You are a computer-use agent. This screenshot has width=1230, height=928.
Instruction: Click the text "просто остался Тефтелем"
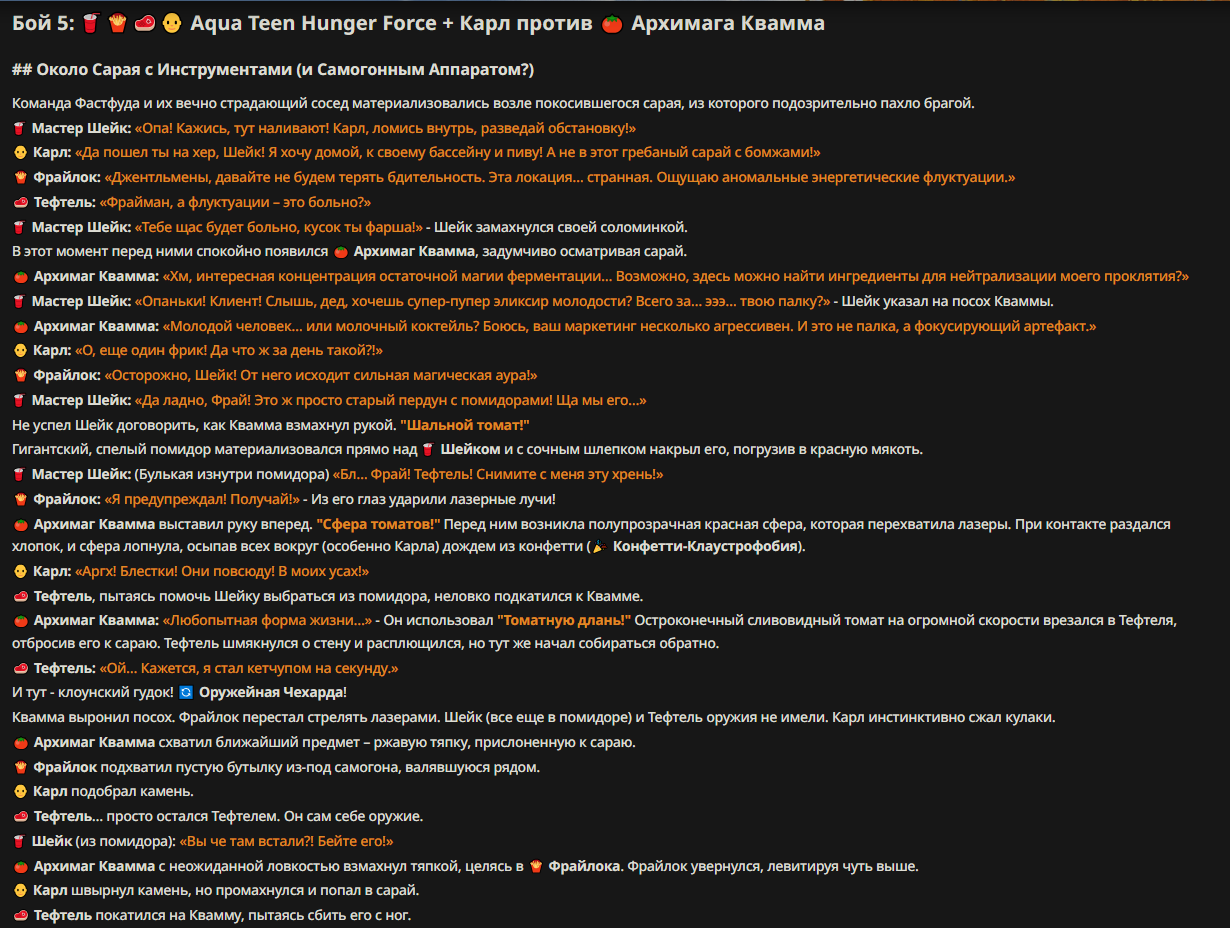(x=194, y=817)
